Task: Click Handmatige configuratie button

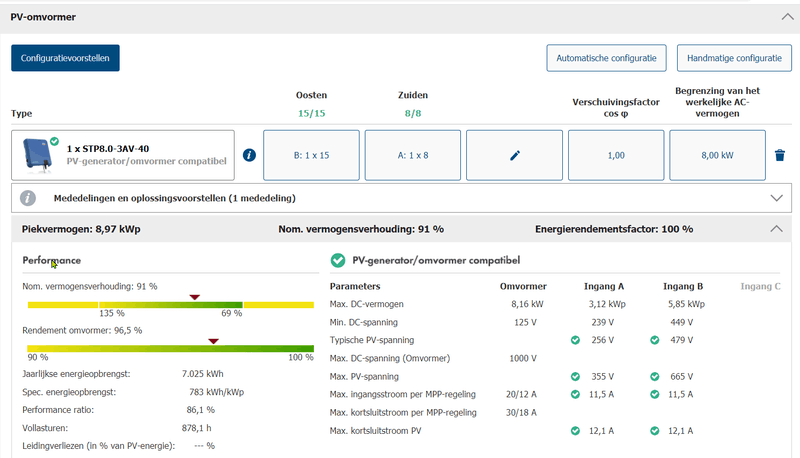Action: [x=734, y=58]
